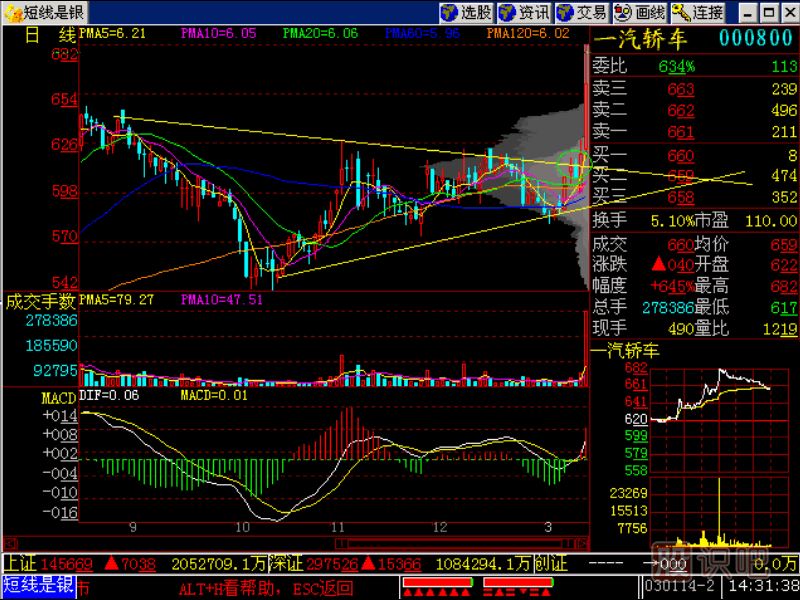
Task: Click the 连接 connection key button
Action: click(698, 12)
